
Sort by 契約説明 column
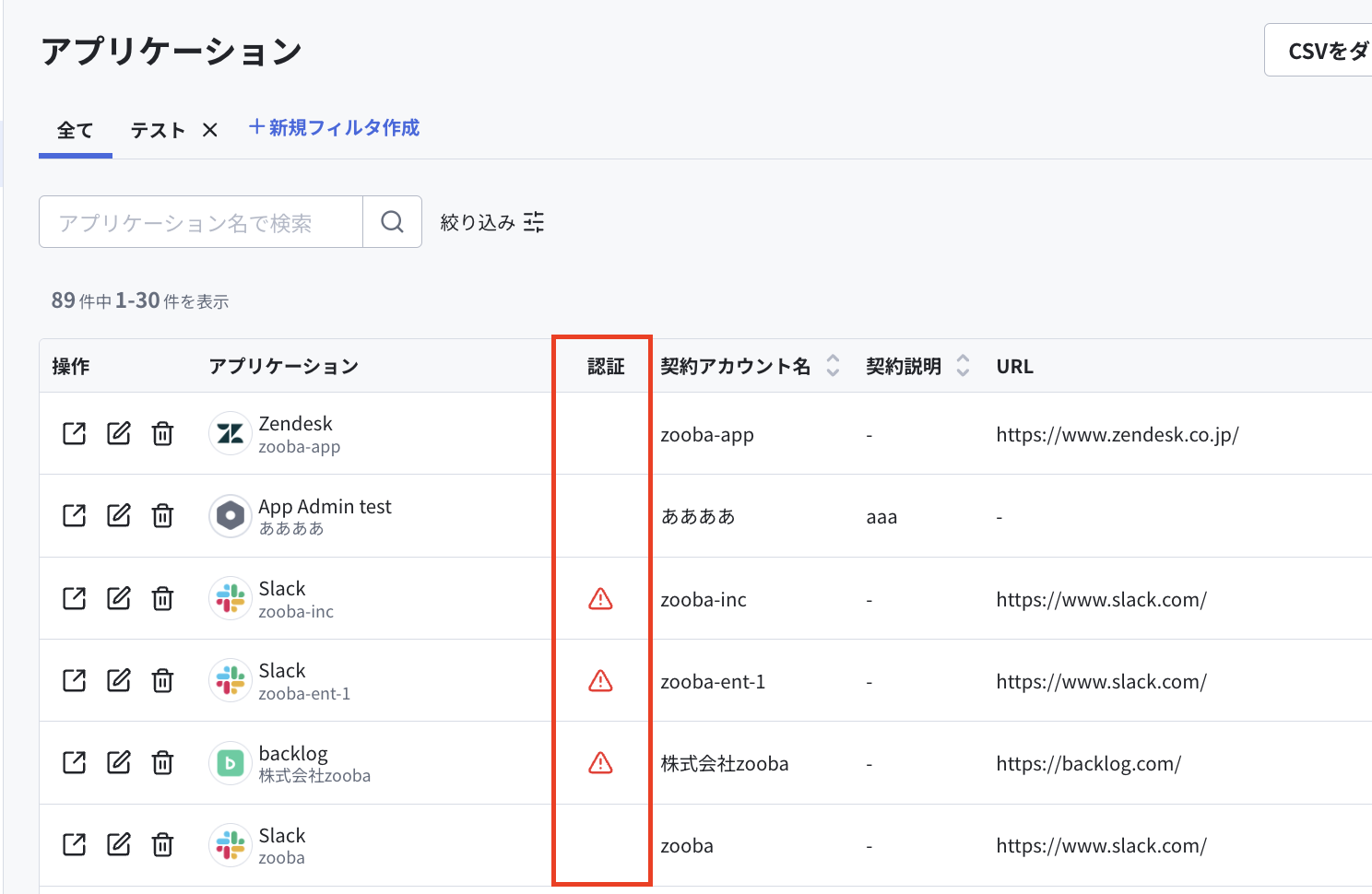[x=963, y=366]
